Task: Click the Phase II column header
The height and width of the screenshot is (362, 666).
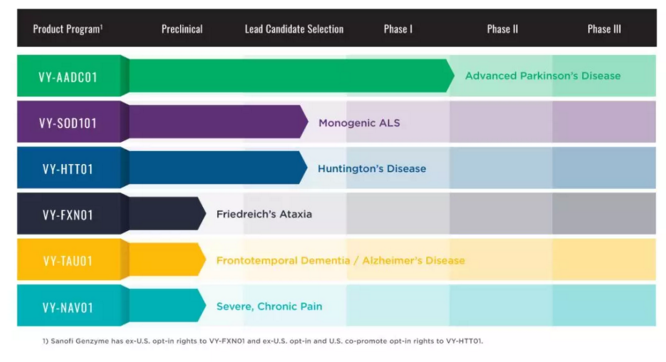Action: [x=502, y=29]
